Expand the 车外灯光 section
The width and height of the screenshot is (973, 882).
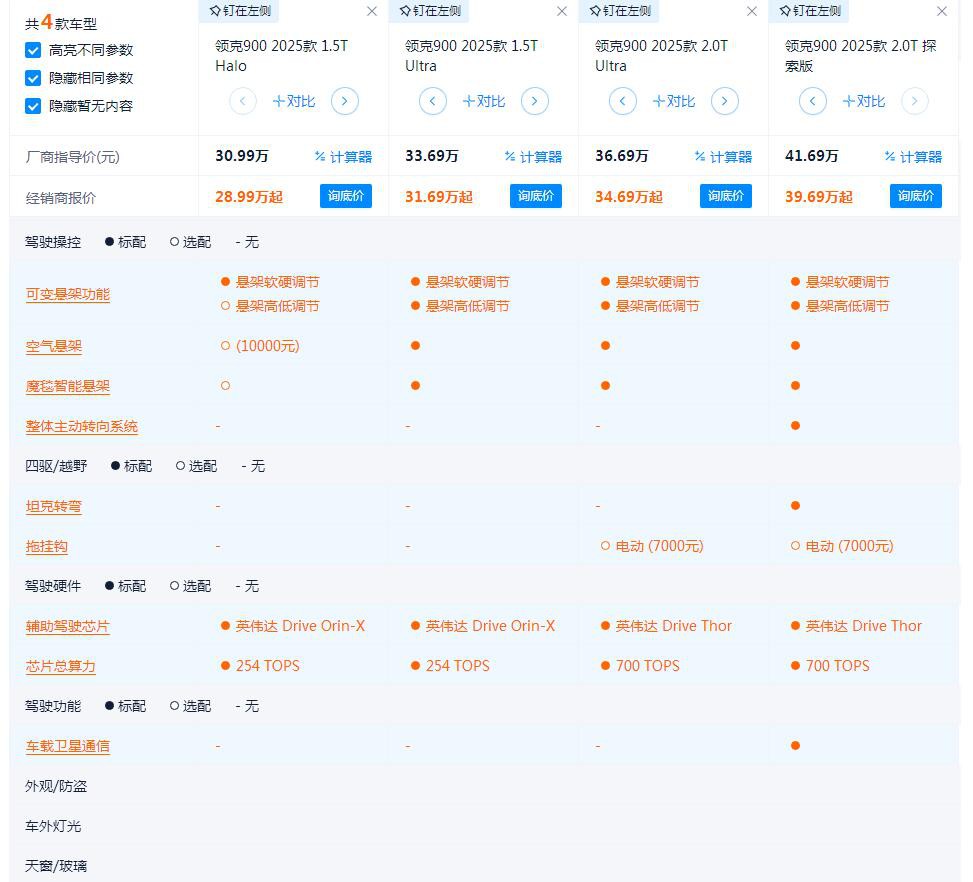pyautogui.click(x=53, y=826)
